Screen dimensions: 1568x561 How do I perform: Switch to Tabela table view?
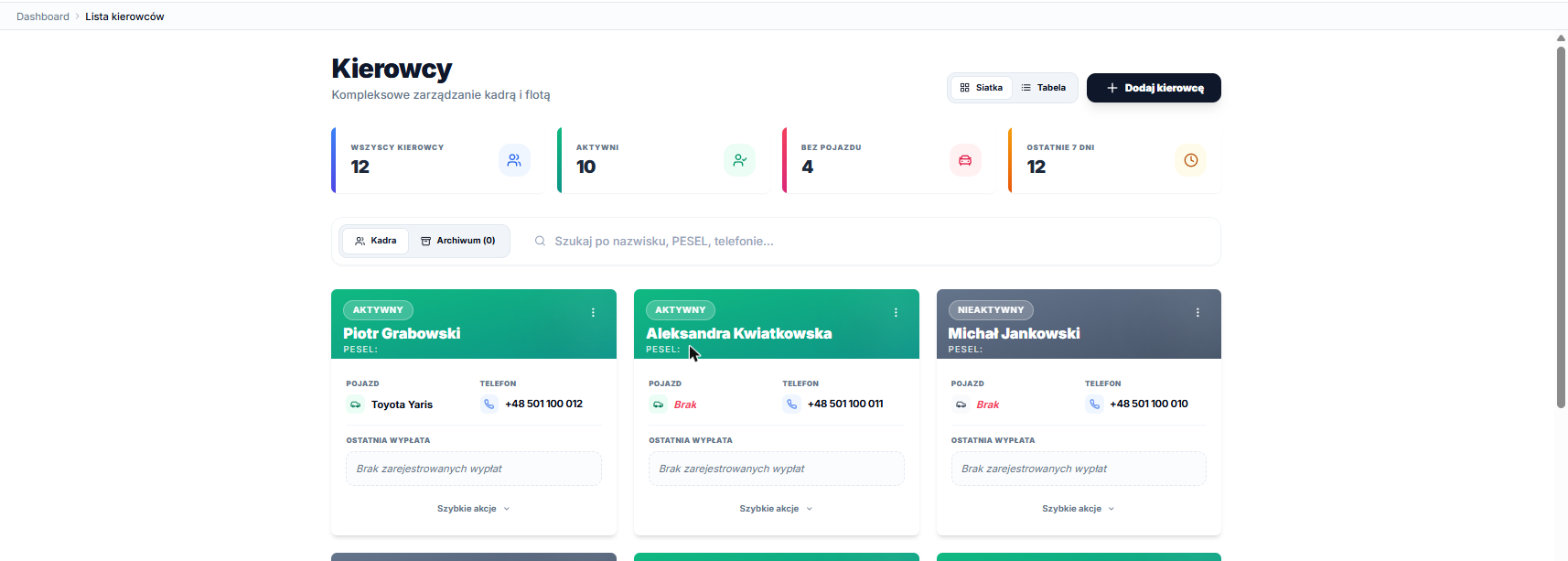pyautogui.click(x=1043, y=88)
